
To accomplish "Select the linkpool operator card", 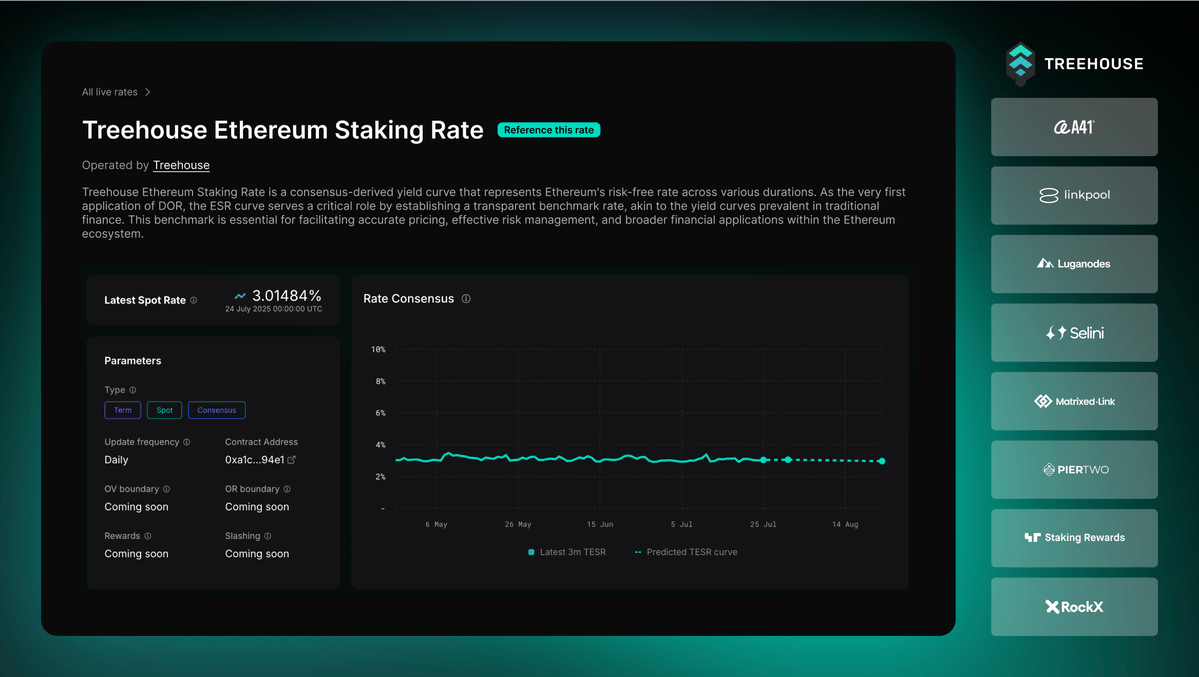I will tap(1074, 195).
